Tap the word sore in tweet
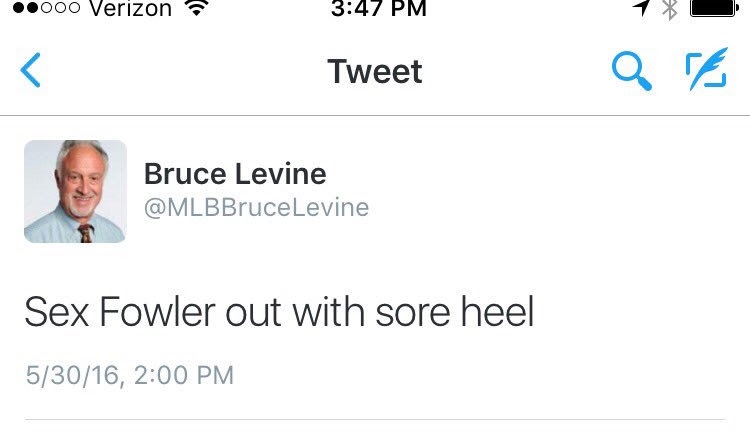 coord(411,313)
